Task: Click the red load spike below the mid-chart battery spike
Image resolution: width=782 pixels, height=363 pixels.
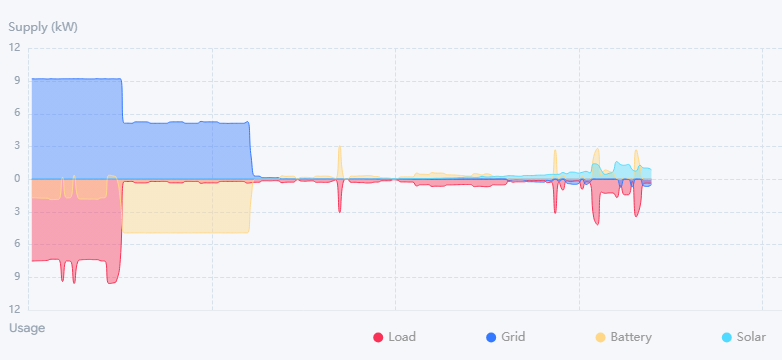Action: pos(340,196)
